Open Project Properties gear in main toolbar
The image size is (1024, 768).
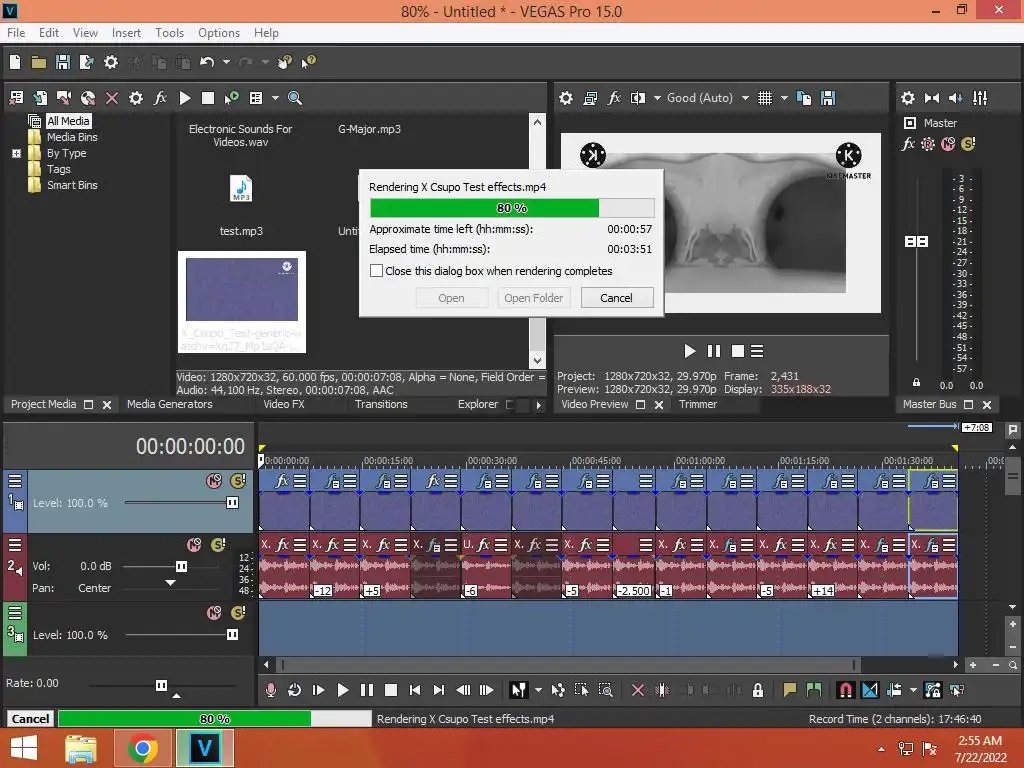111,62
